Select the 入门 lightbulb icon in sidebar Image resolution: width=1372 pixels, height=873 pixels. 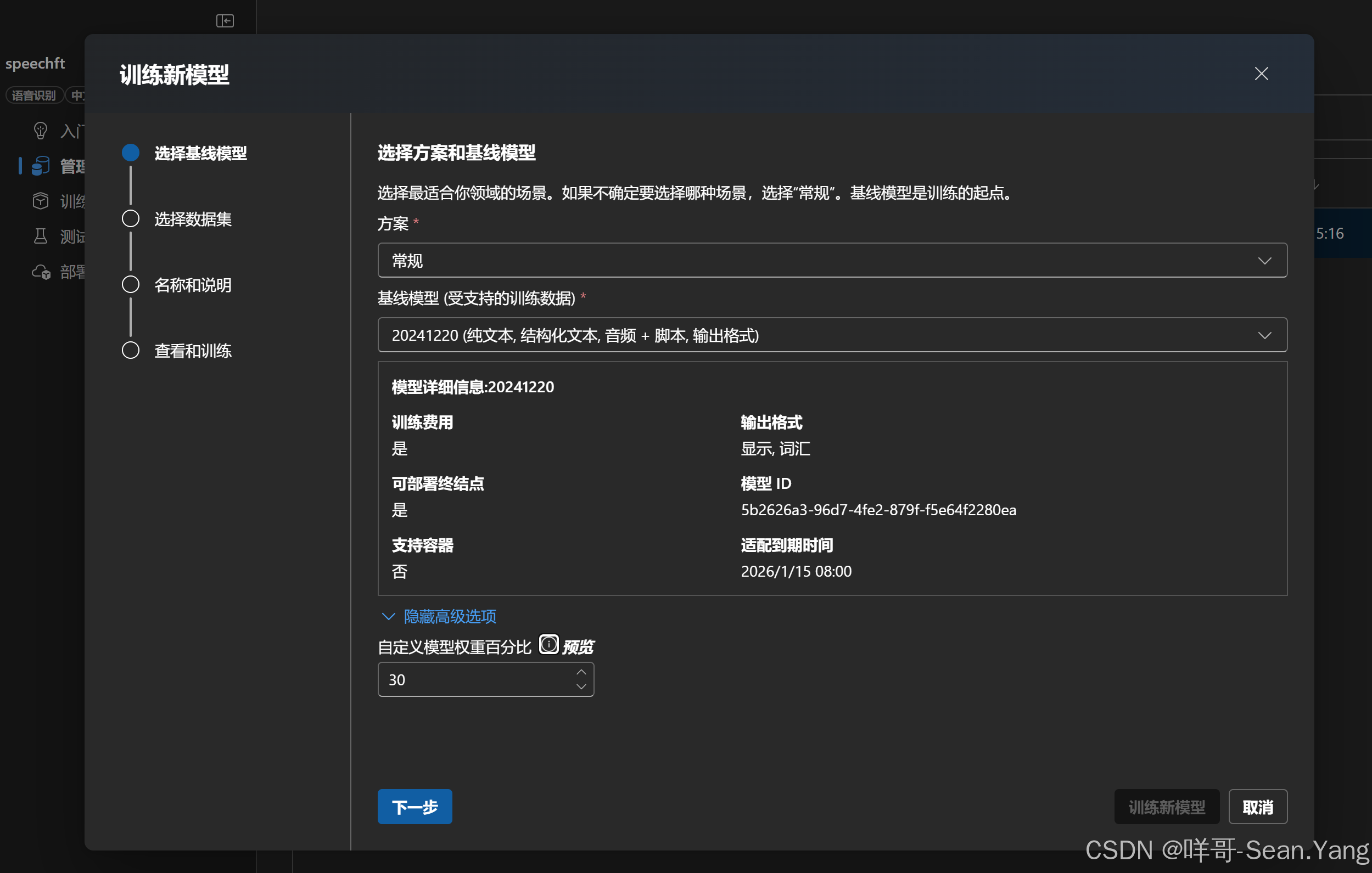pyautogui.click(x=41, y=131)
